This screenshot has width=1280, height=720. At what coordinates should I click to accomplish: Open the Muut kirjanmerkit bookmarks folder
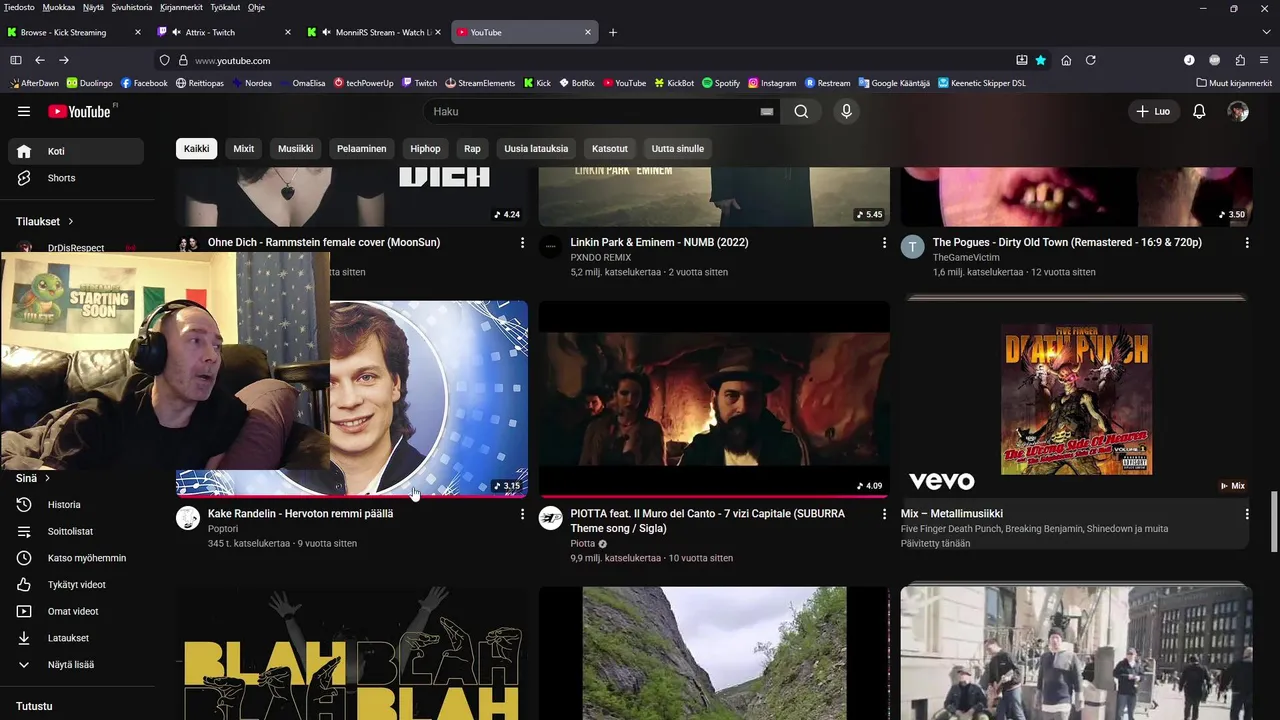tap(1234, 83)
